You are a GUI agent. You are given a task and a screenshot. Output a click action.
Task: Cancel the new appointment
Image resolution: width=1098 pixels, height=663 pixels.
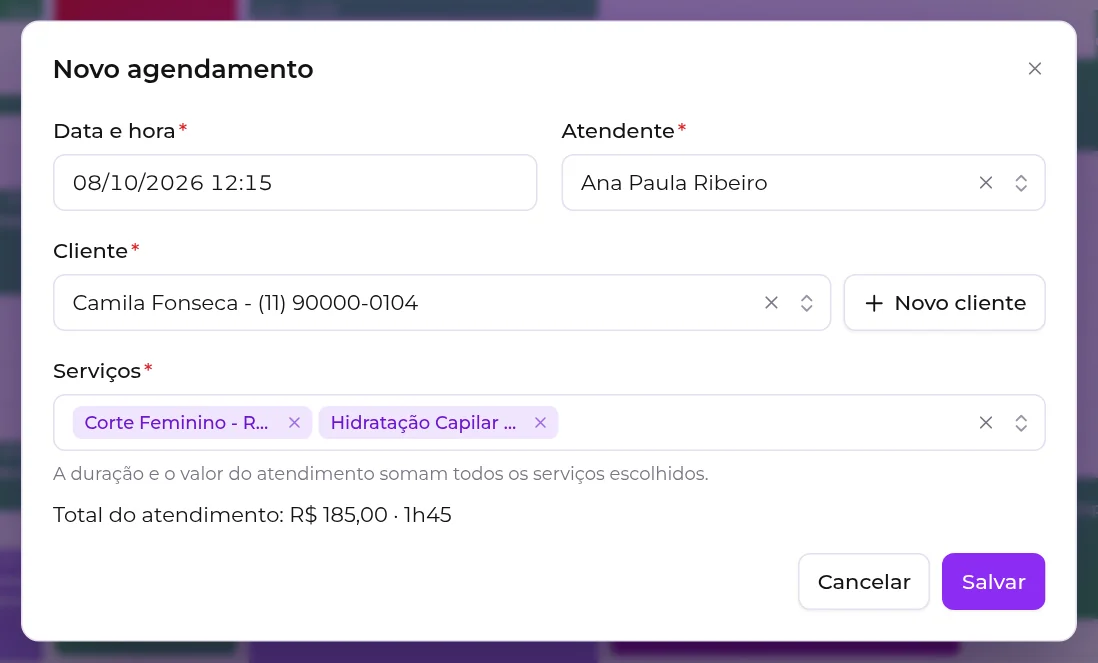coord(863,582)
